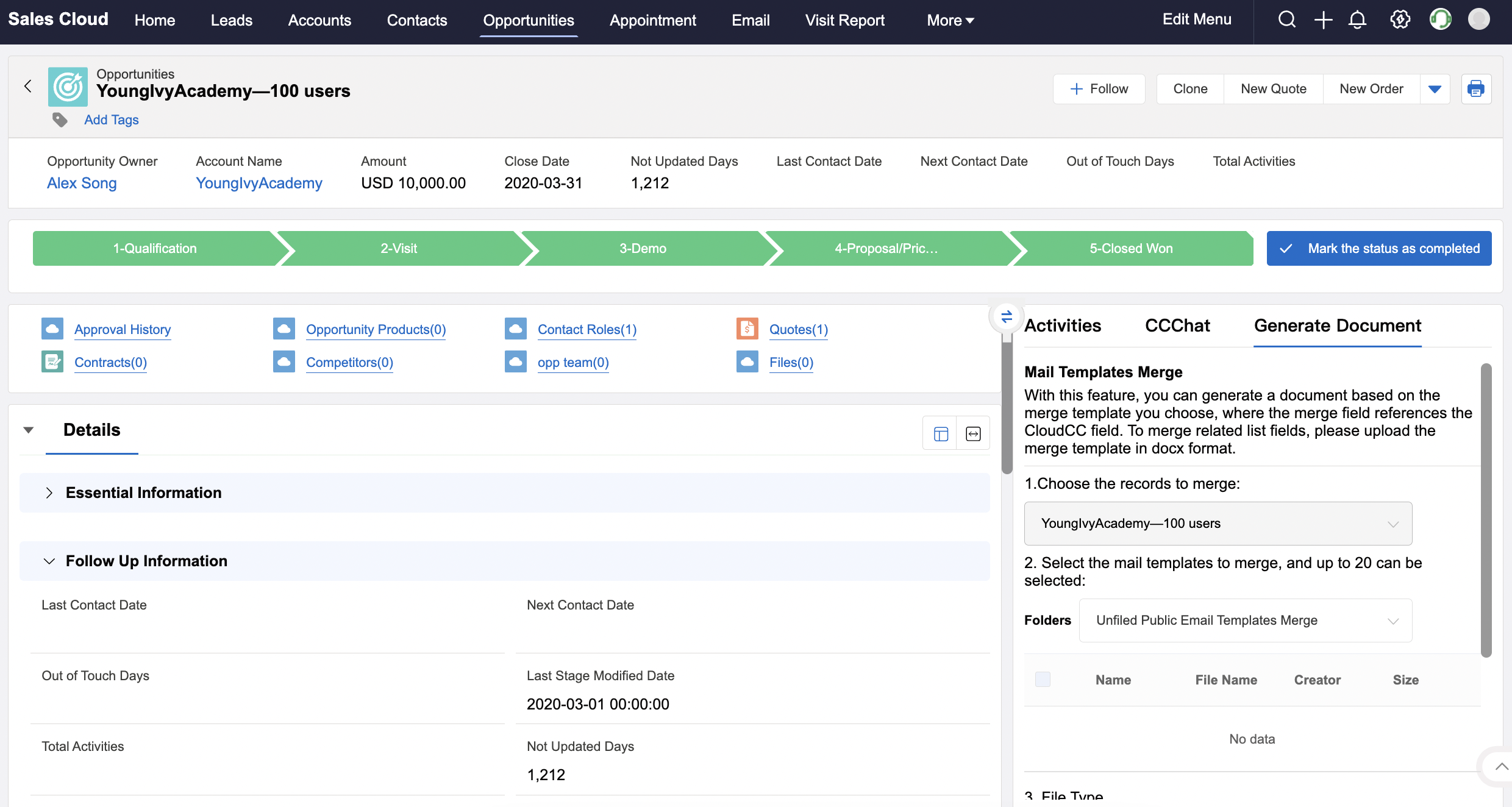Click the search magnifier icon

click(x=1286, y=20)
